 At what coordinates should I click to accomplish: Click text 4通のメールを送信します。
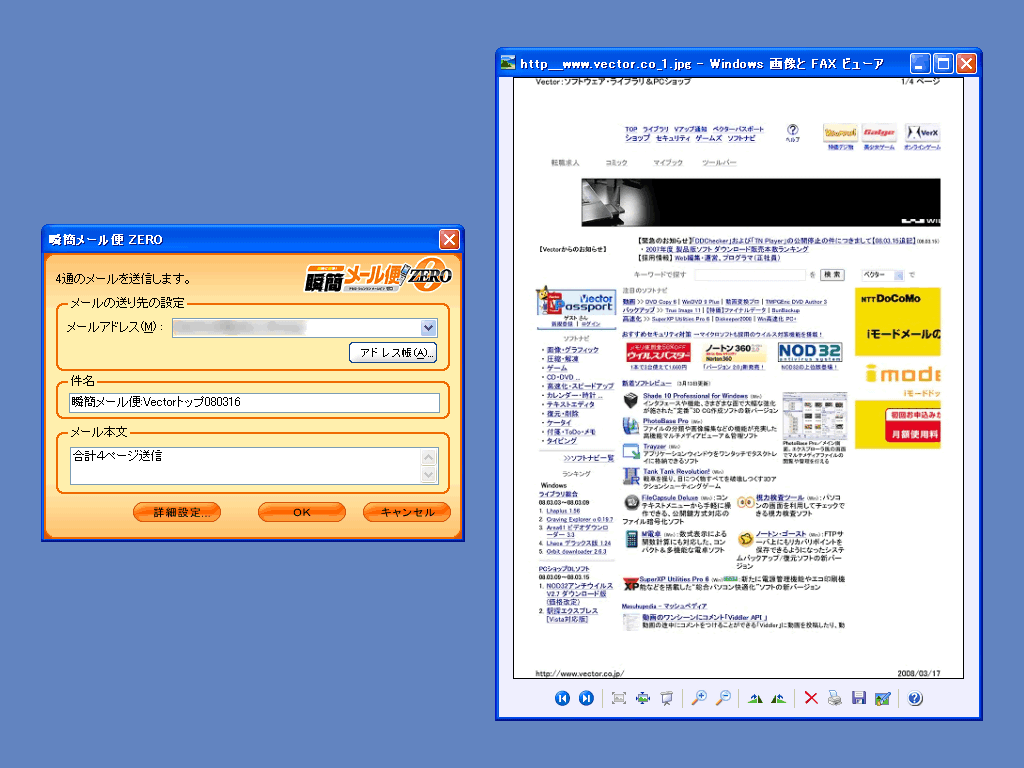click(x=124, y=279)
